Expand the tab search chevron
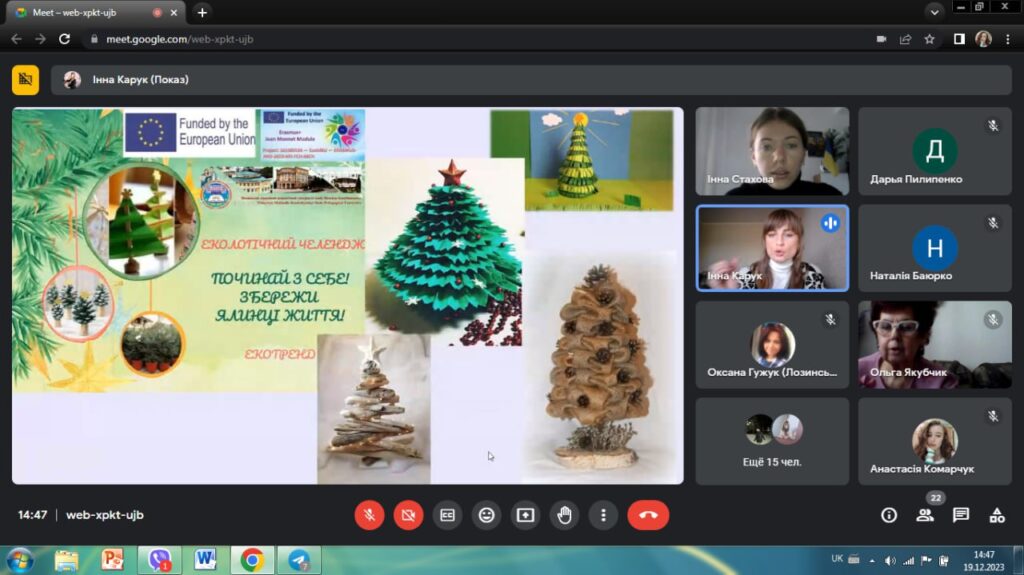 934,12
